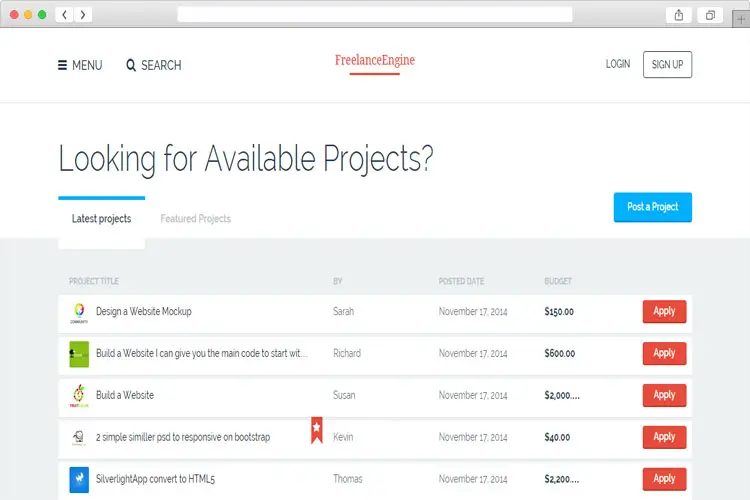Viewport: 750px width, 500px height.
Task: Click author name Thomas
Action: click(348, 479)
